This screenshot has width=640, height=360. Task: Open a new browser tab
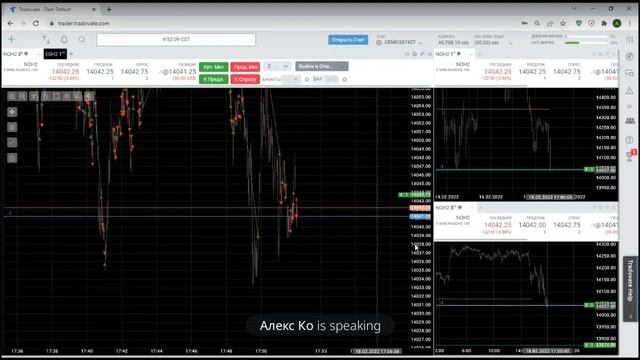109,9
